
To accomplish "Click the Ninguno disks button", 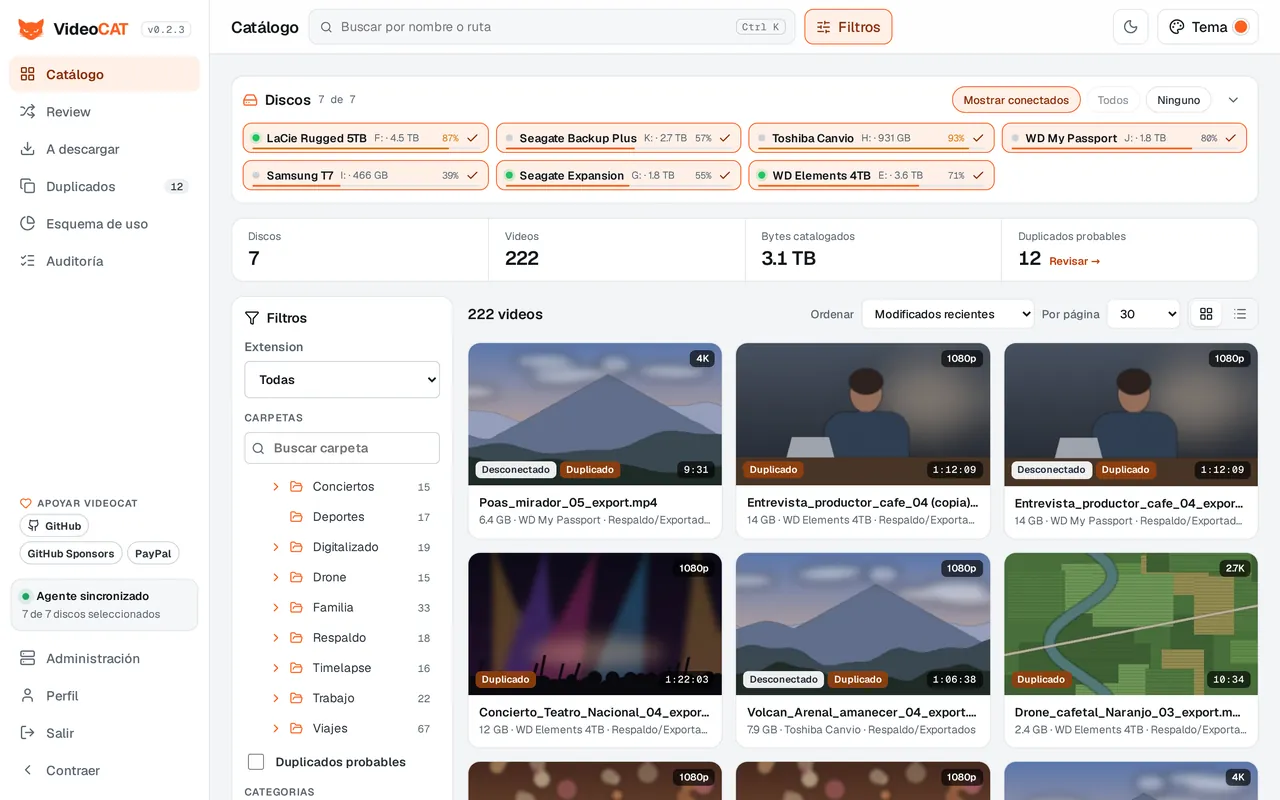I will coord(1178,100).
